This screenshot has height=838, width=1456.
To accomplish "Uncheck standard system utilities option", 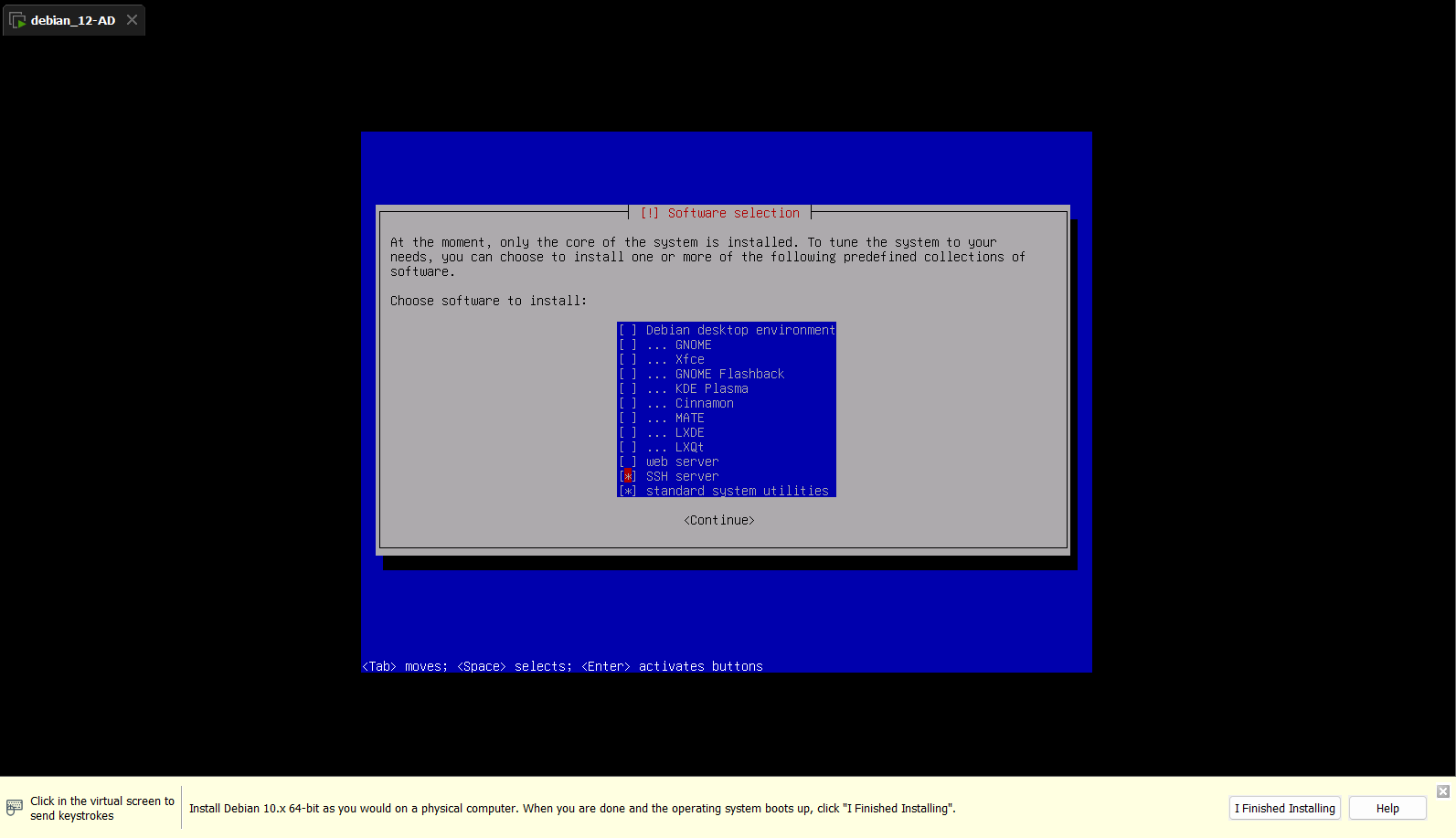I will 628,491.
